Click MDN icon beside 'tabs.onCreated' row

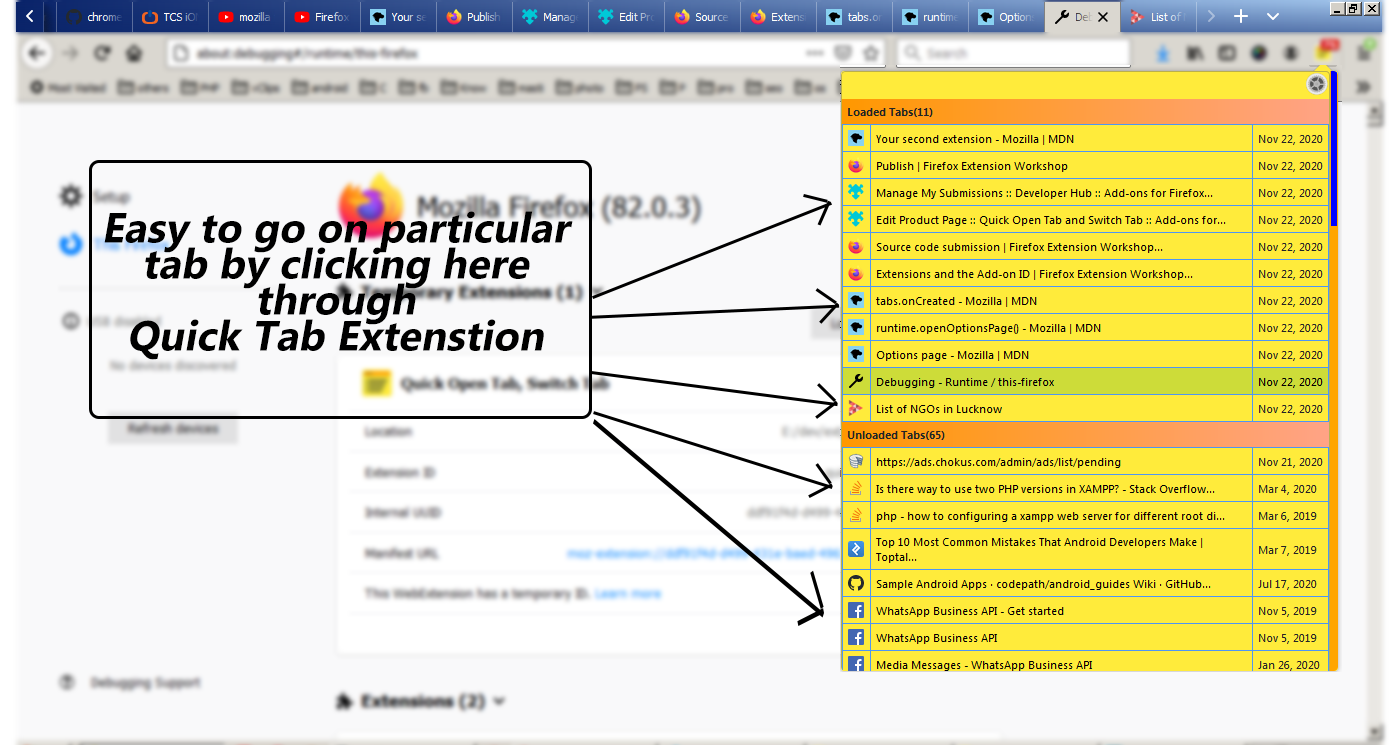coord(856,301)
